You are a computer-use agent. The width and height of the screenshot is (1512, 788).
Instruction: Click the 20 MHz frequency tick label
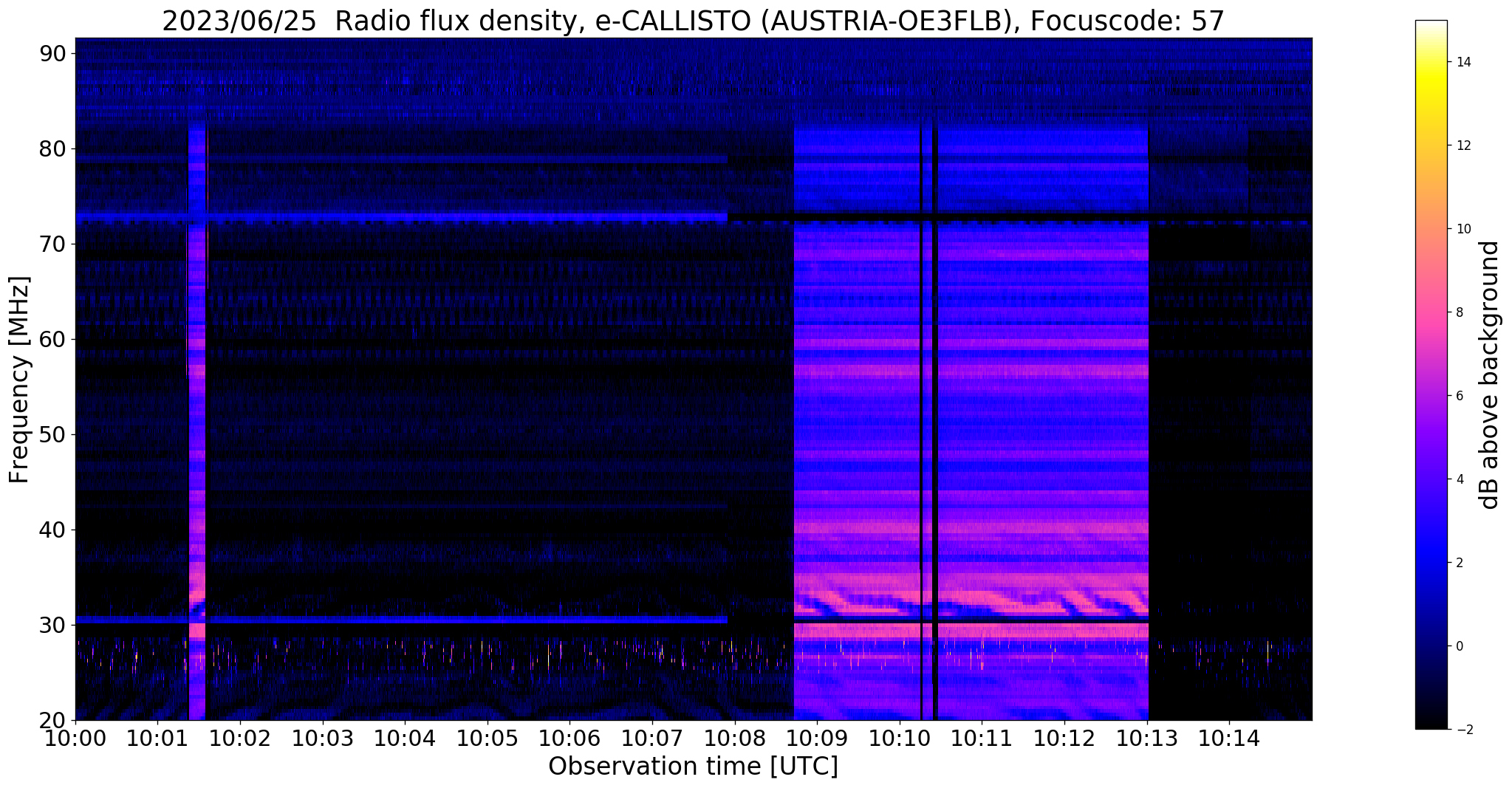coord(52,720)
